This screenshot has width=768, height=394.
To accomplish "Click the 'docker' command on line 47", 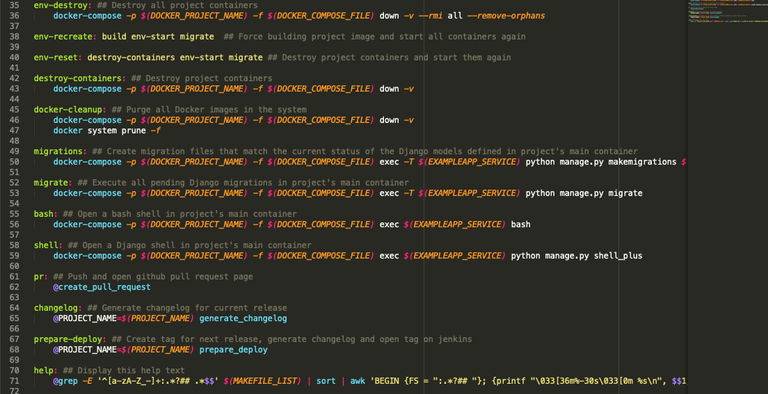I will pos(68,131).
